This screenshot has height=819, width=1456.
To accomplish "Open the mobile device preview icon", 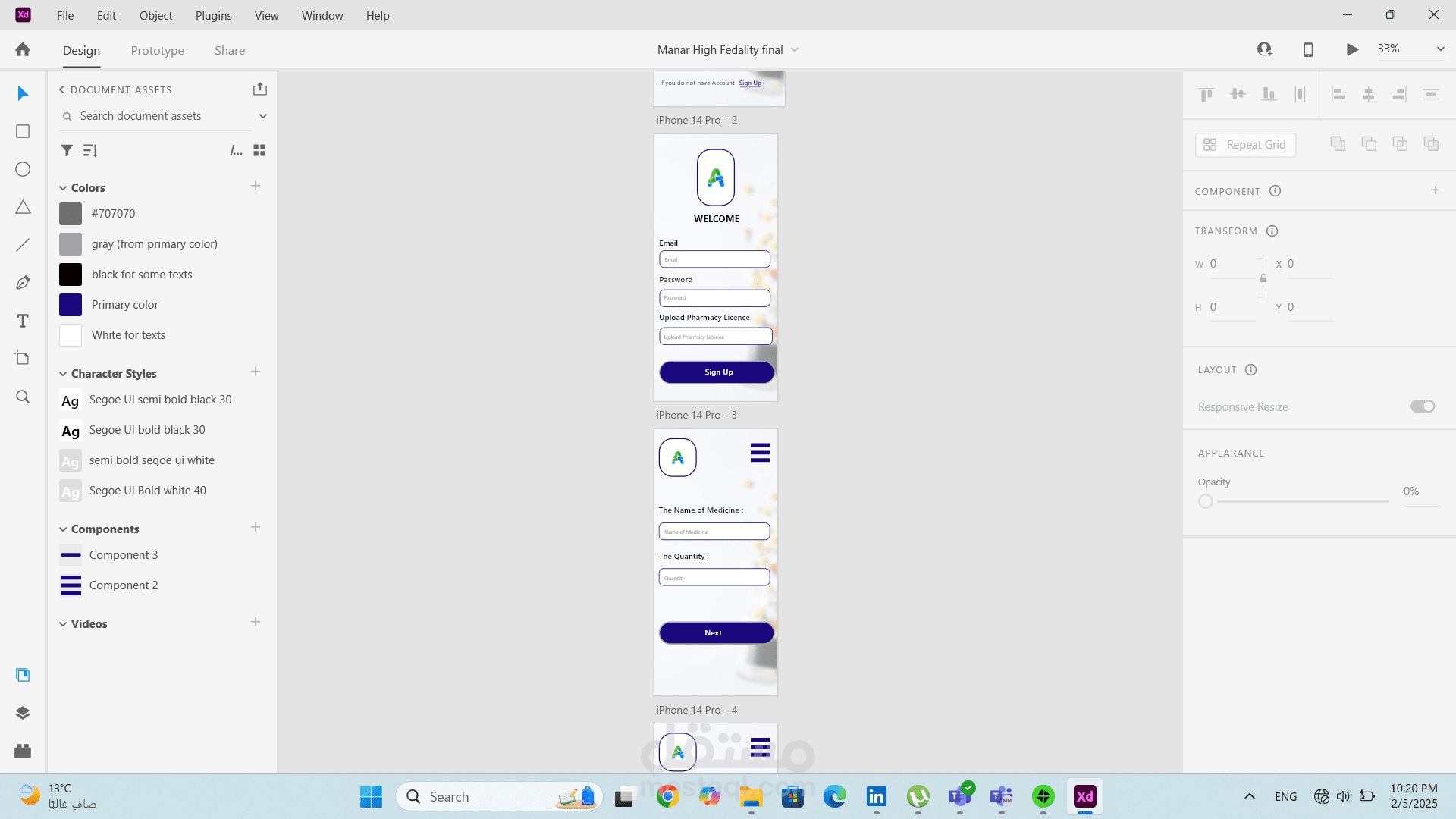I will point(1308,49).
